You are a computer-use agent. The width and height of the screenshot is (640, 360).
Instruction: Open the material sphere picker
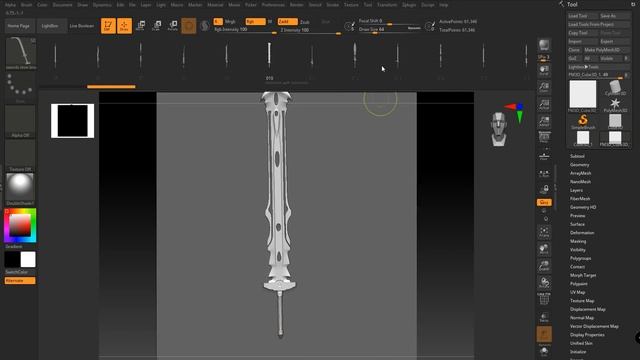20,189
